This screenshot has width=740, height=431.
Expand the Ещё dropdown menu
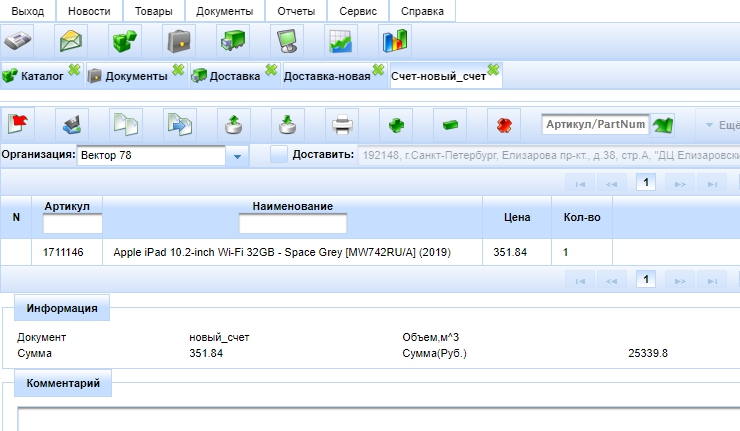[720, 125]
